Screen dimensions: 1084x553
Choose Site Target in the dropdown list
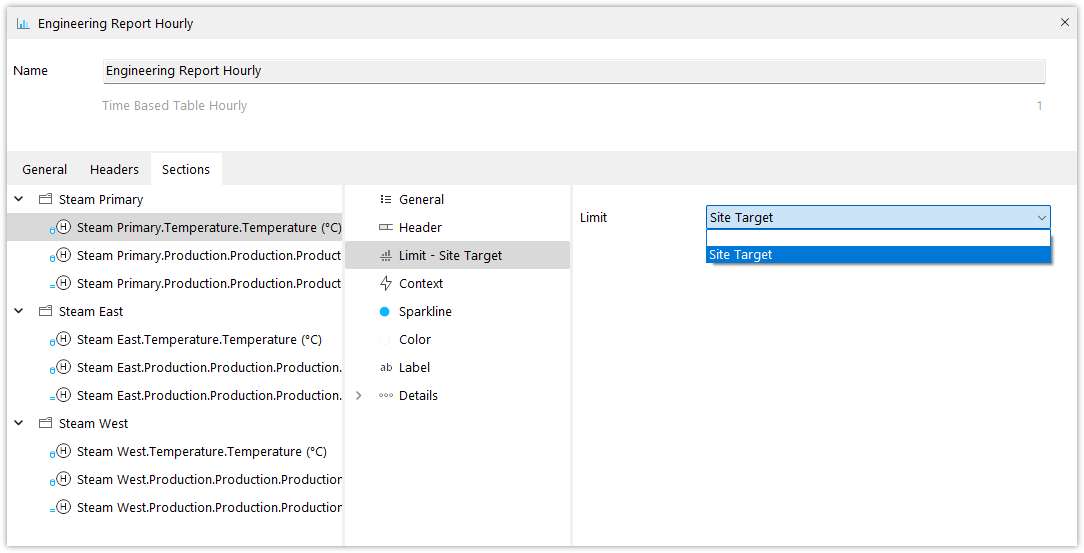click(878, 254)
